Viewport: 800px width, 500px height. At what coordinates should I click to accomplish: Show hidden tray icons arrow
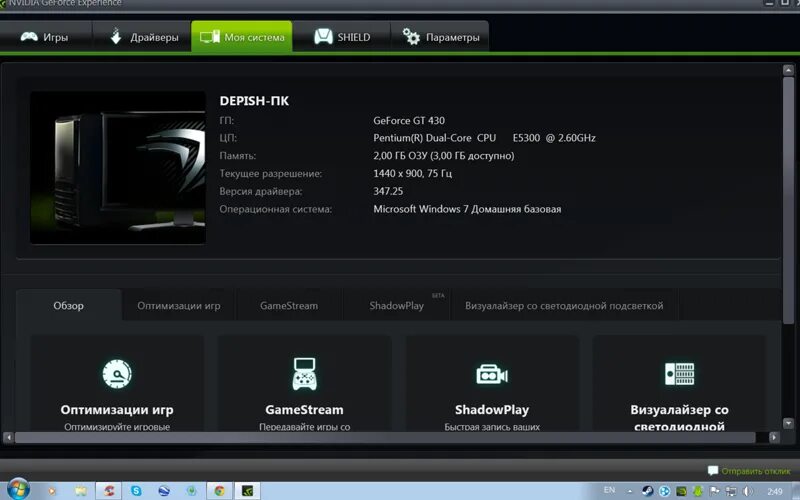point(630,491)
